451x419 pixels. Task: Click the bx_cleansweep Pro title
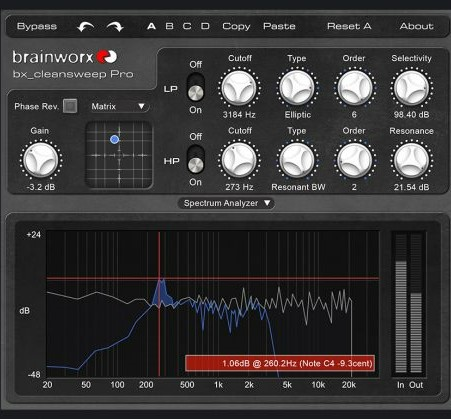pos(73,74)
